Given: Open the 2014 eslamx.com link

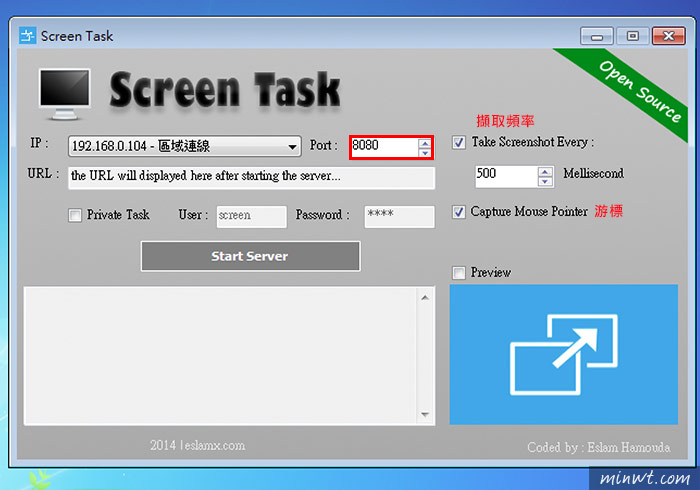Looking at the screenshot, I should click(197, 445).
